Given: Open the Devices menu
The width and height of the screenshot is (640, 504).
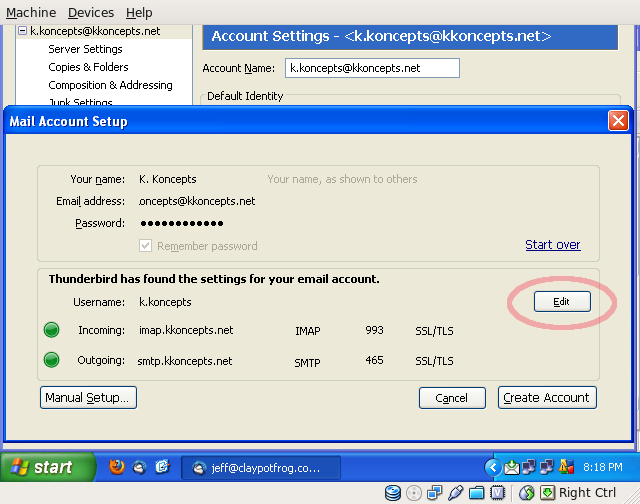Looking at the screenshot, I should pos(91,13).
